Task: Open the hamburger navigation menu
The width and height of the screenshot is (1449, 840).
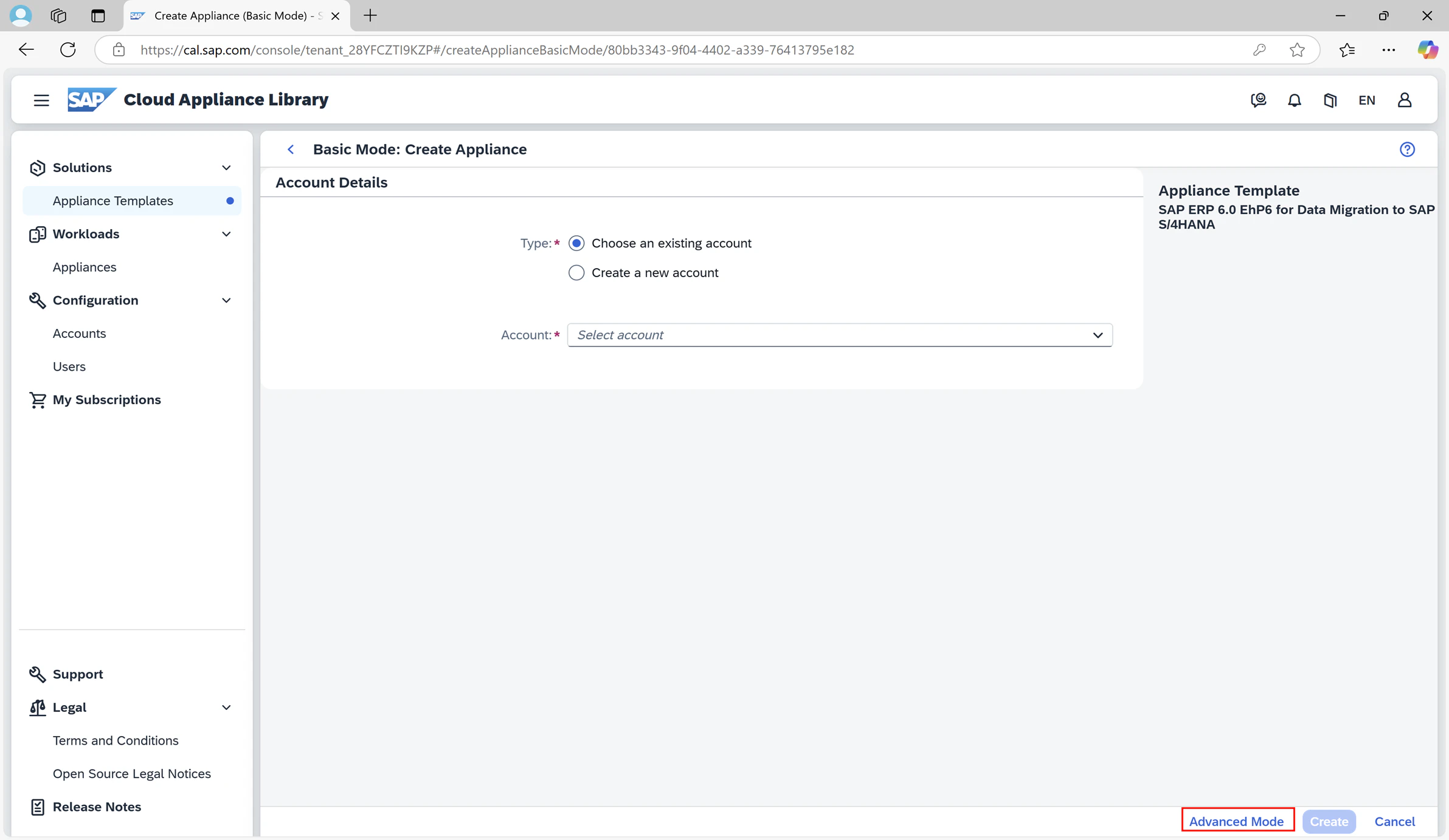Action: 41,100
